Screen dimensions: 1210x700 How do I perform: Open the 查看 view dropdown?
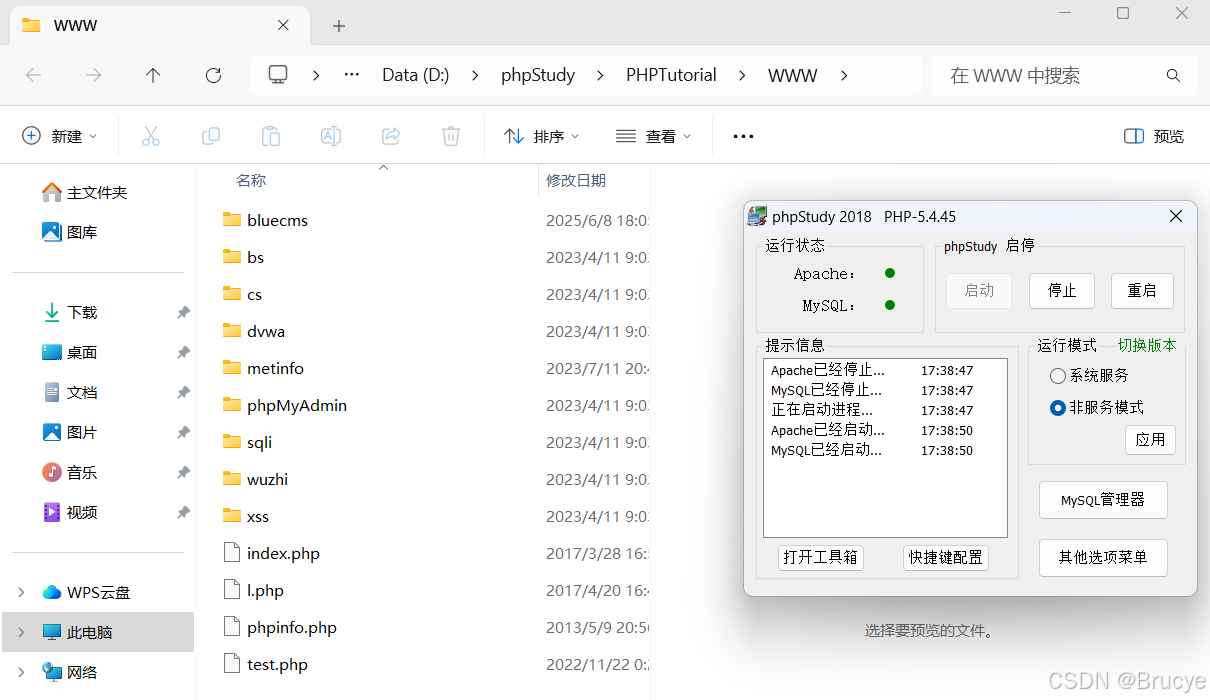(653, 136)
